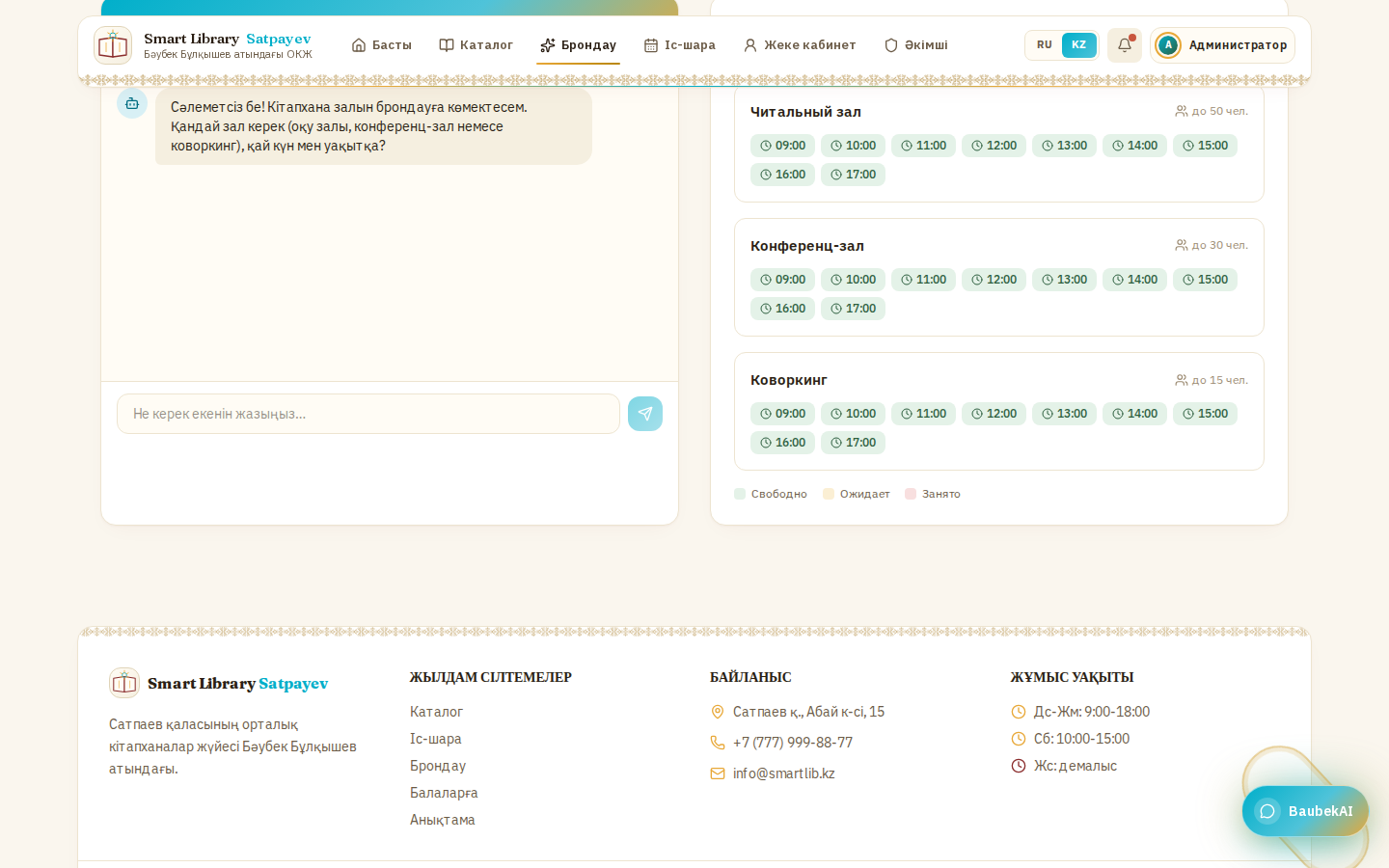
Task: Click the green Свободно legend swatch
Action: click(x=740, y=494)
